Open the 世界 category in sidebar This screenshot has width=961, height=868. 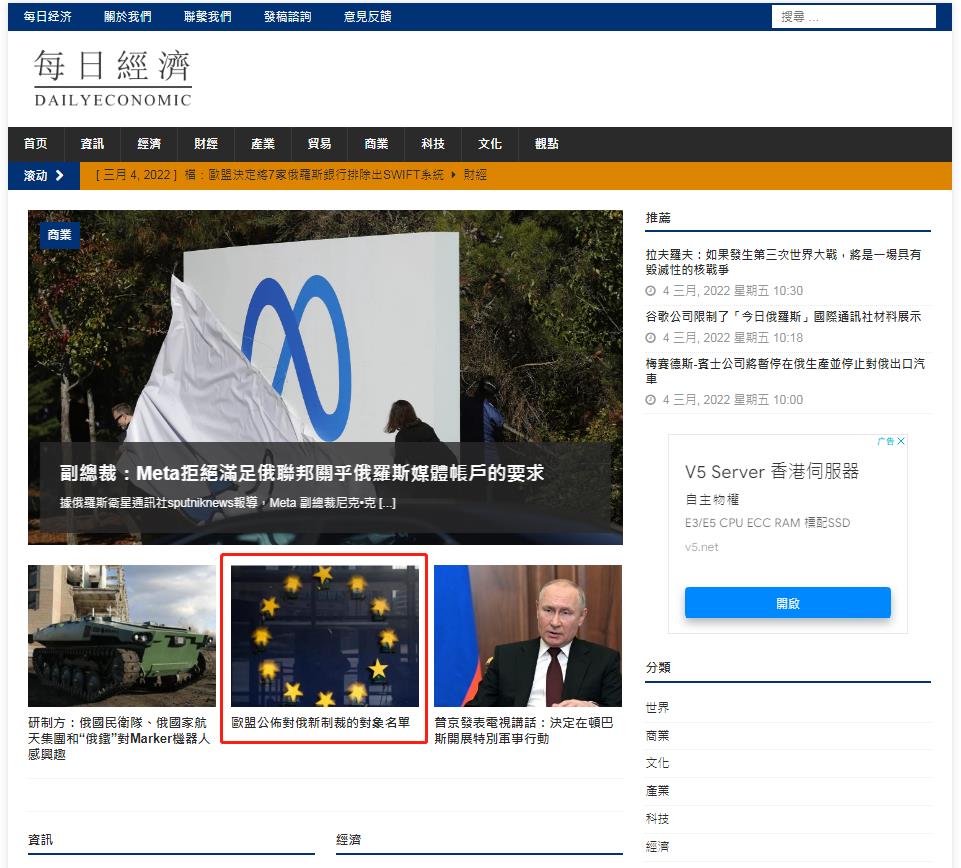click(x=657, y=708)
